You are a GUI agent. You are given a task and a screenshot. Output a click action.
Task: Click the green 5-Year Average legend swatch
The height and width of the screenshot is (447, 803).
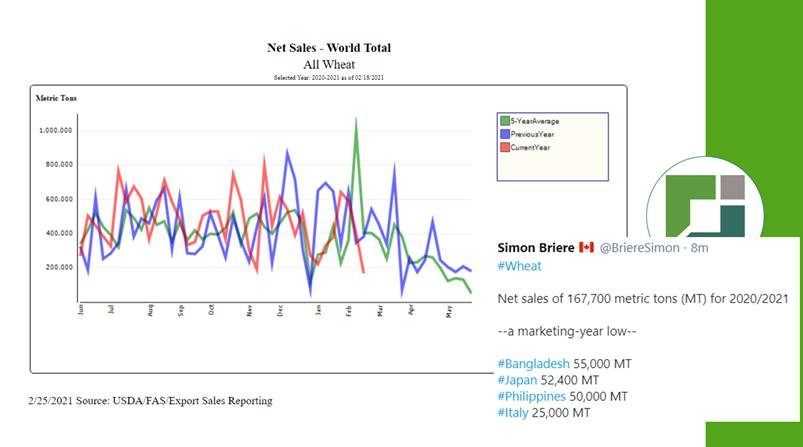tap(506, 121)
